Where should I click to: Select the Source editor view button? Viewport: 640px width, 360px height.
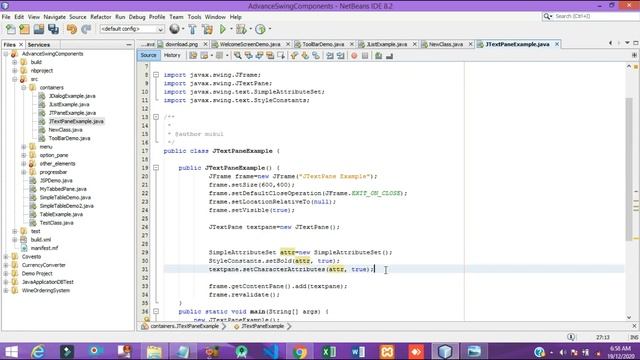pyautogui.click(x=148, y=56)
